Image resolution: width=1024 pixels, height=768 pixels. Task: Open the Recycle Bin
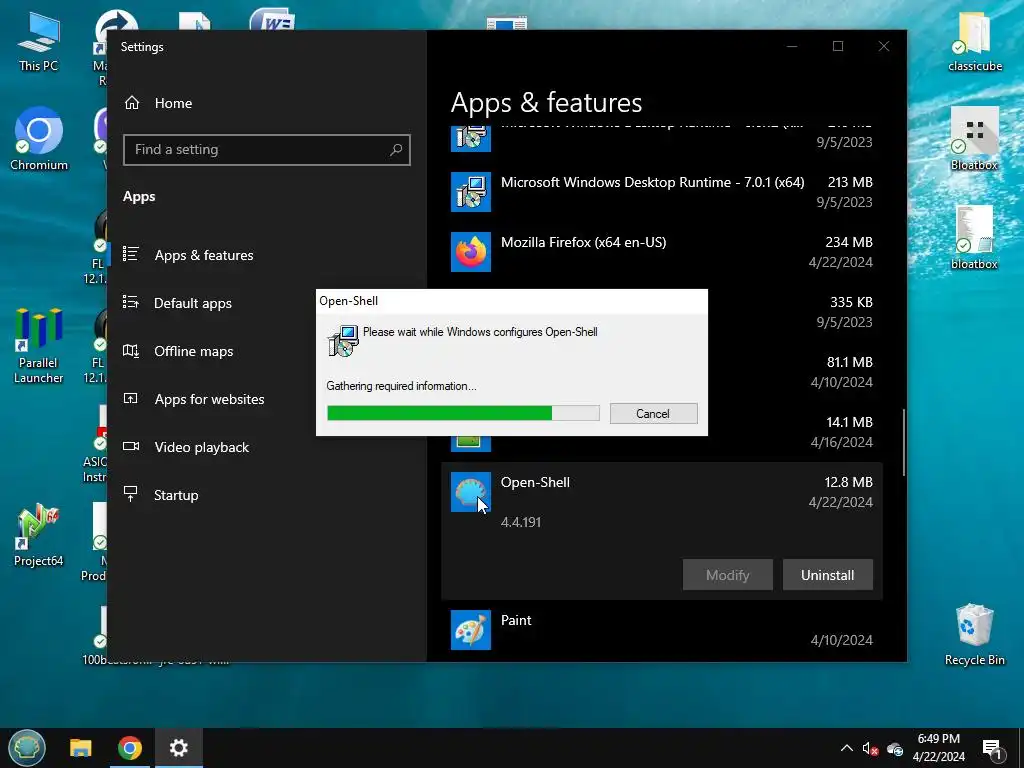[x=974, y=635]
